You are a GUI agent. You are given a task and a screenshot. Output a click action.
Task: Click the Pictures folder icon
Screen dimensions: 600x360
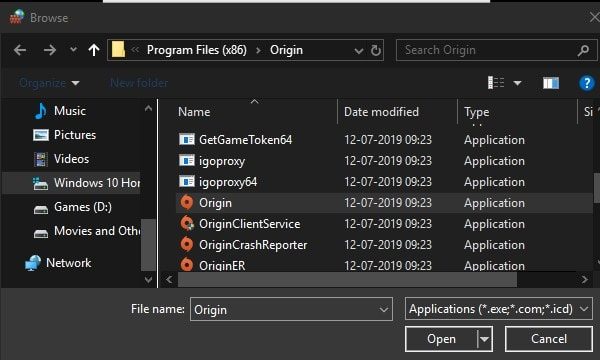click(x=41, y=135)
